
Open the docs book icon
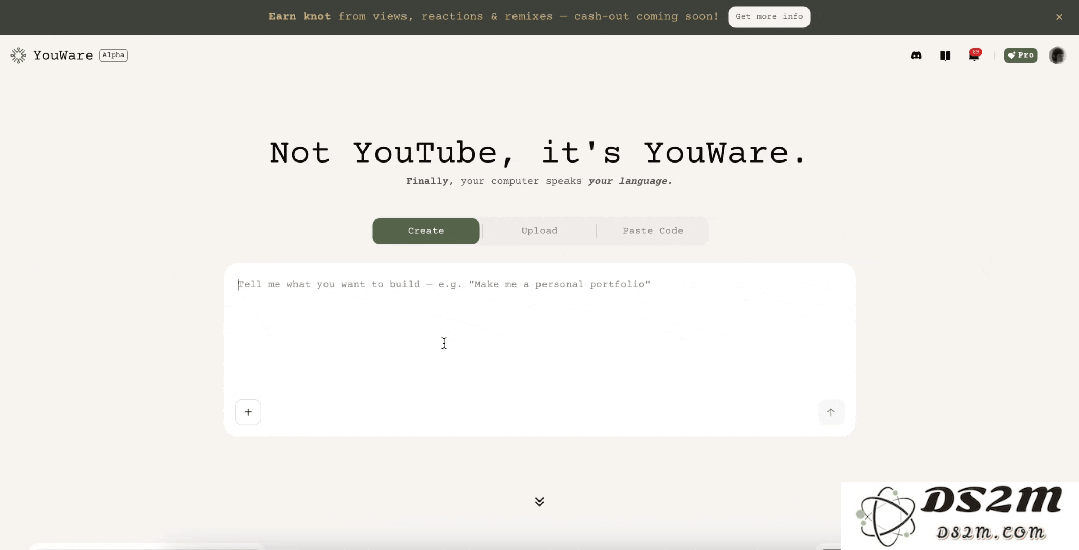point(945,55)
